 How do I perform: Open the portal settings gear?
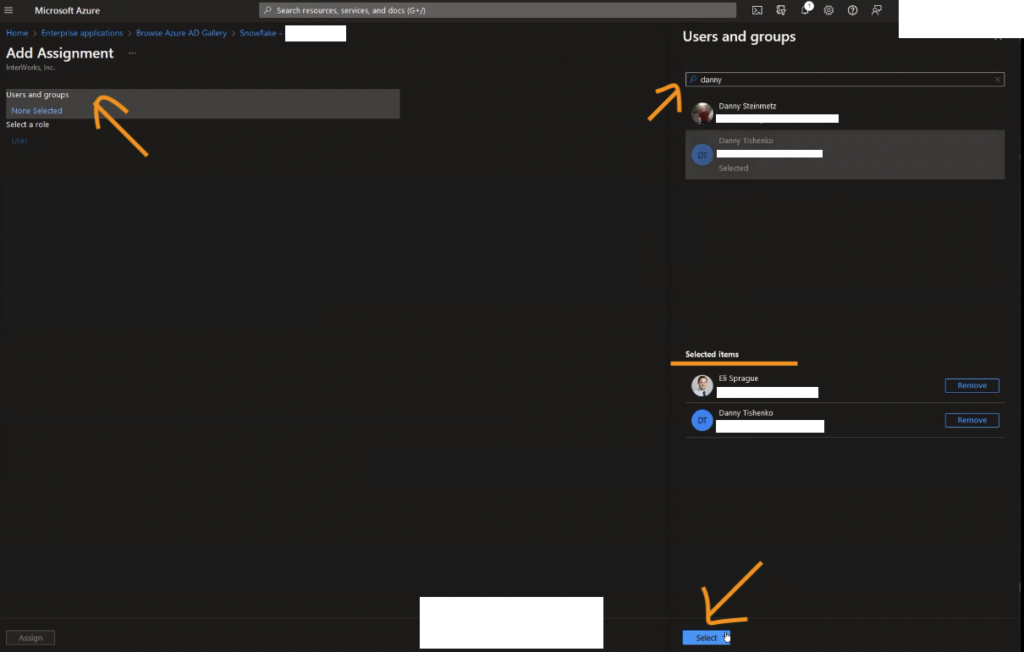pos(828,10)
